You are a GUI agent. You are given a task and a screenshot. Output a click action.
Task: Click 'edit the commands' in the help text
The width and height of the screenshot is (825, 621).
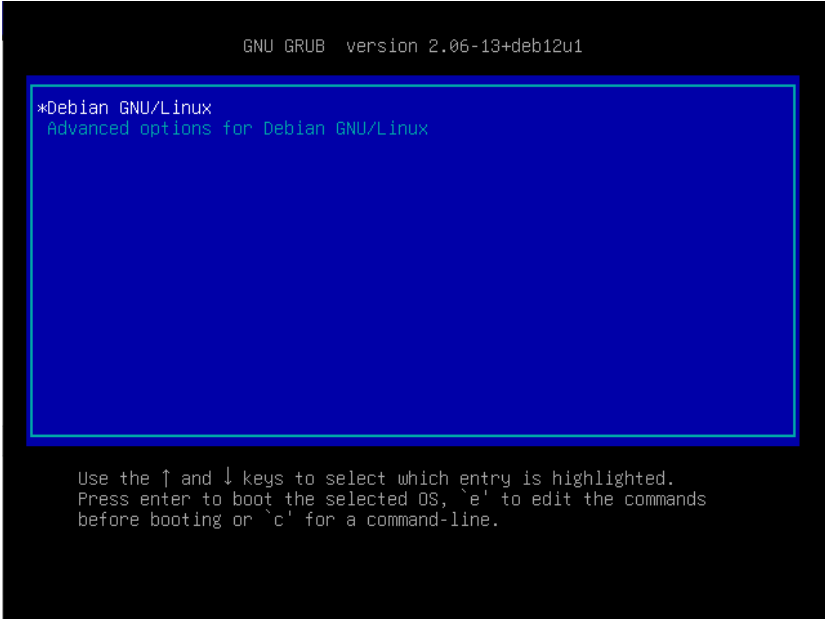[x=619, y=498]
